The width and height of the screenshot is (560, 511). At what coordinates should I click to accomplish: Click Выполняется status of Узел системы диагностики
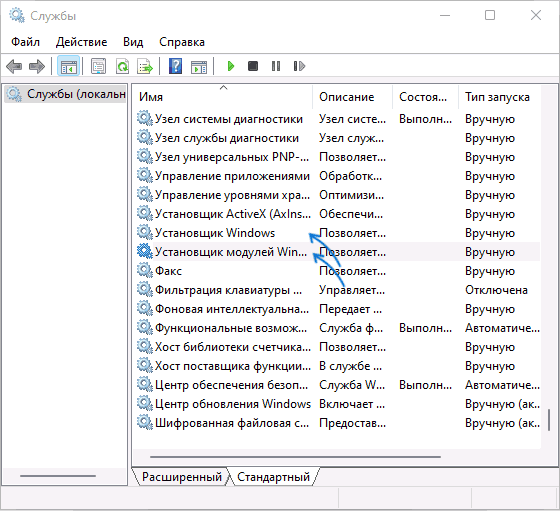pos(425,119)
